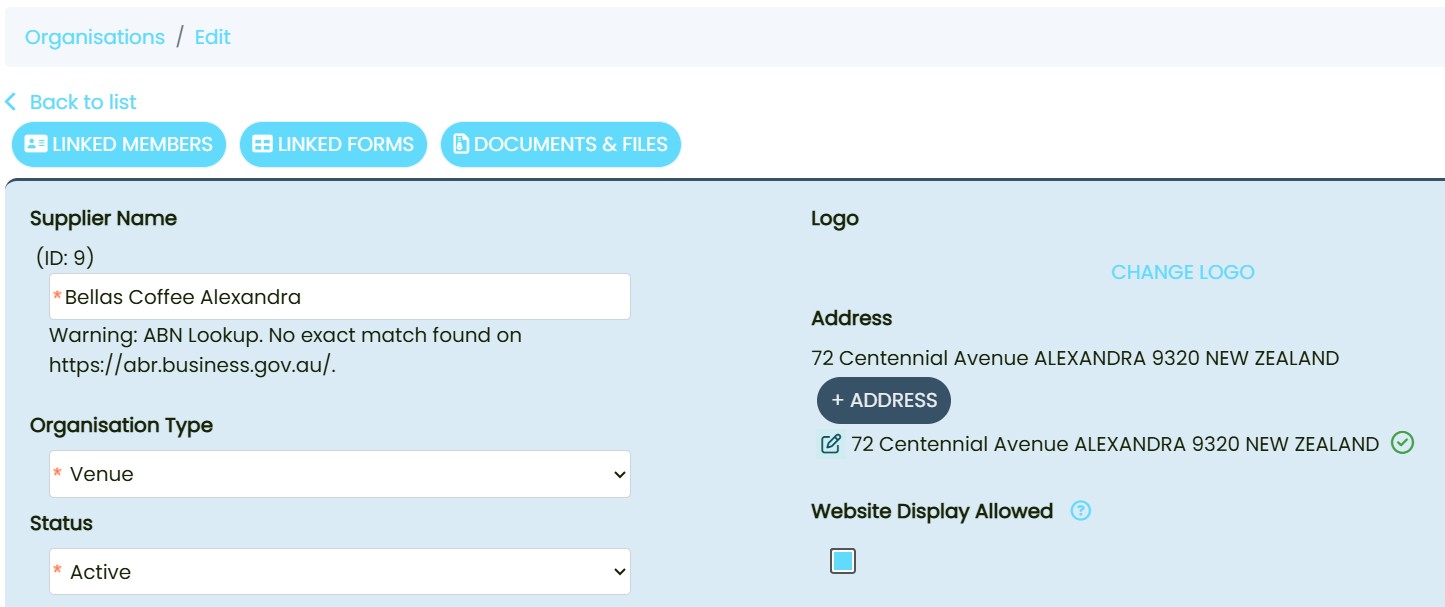Expand the Organisation Type dropdown
1445x607 pixels.
[x=340, y=474]
